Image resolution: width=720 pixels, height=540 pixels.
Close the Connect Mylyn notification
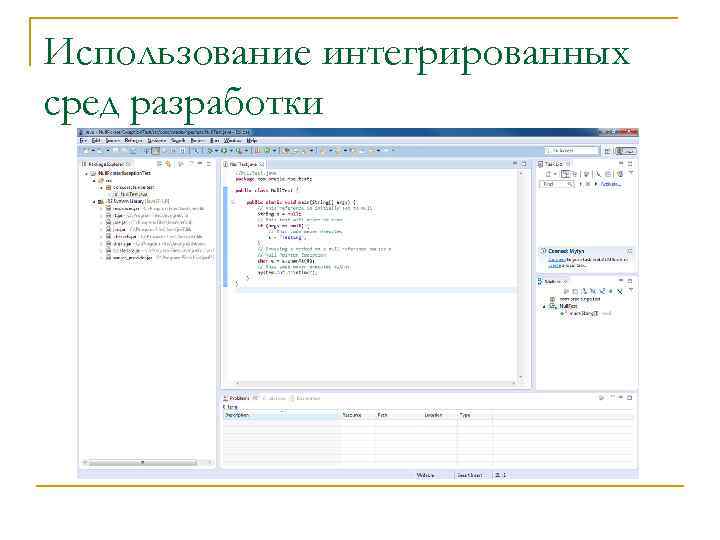630,251
